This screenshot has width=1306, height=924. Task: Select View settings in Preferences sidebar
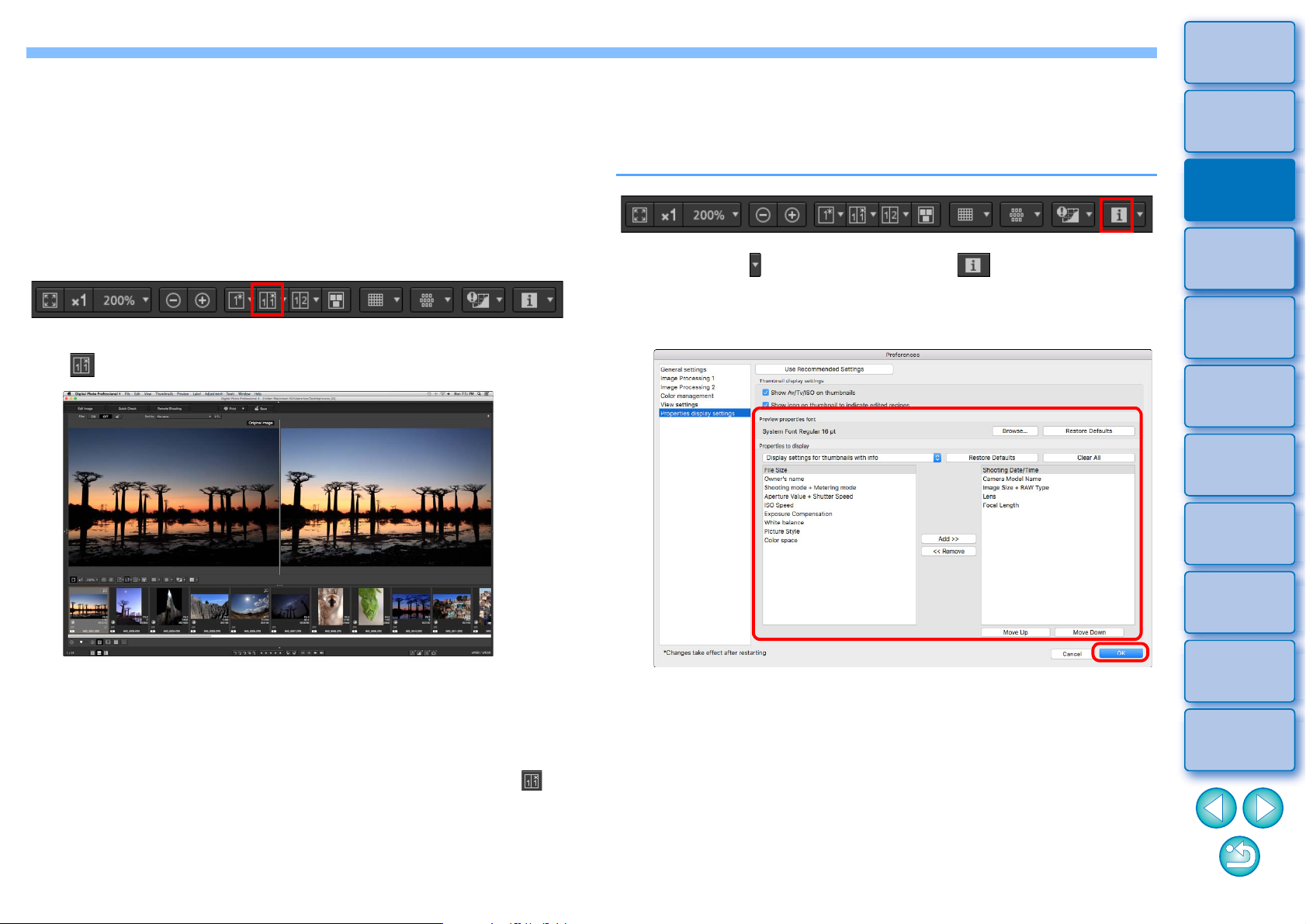point(679,404)
